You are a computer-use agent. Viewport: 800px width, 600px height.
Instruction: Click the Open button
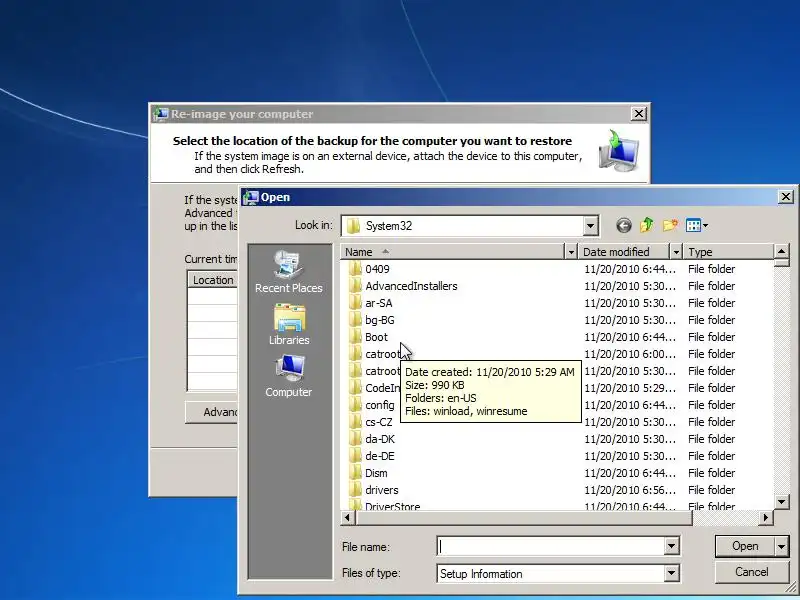pos(745,546)
